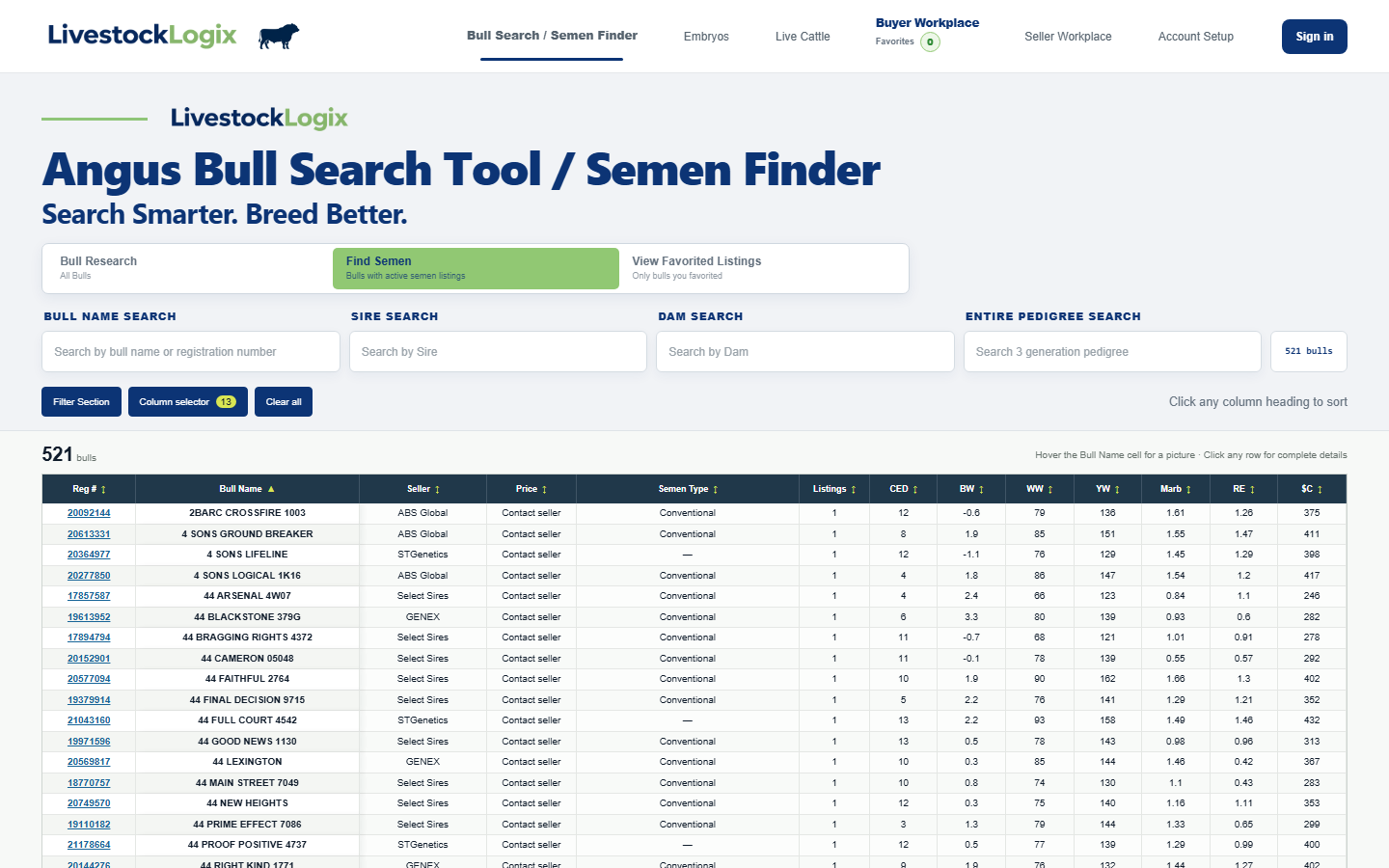The image size is (1389, 868).
Task: Open registration link 17894794
Action: pyautogui.click(x=89, y=637)
